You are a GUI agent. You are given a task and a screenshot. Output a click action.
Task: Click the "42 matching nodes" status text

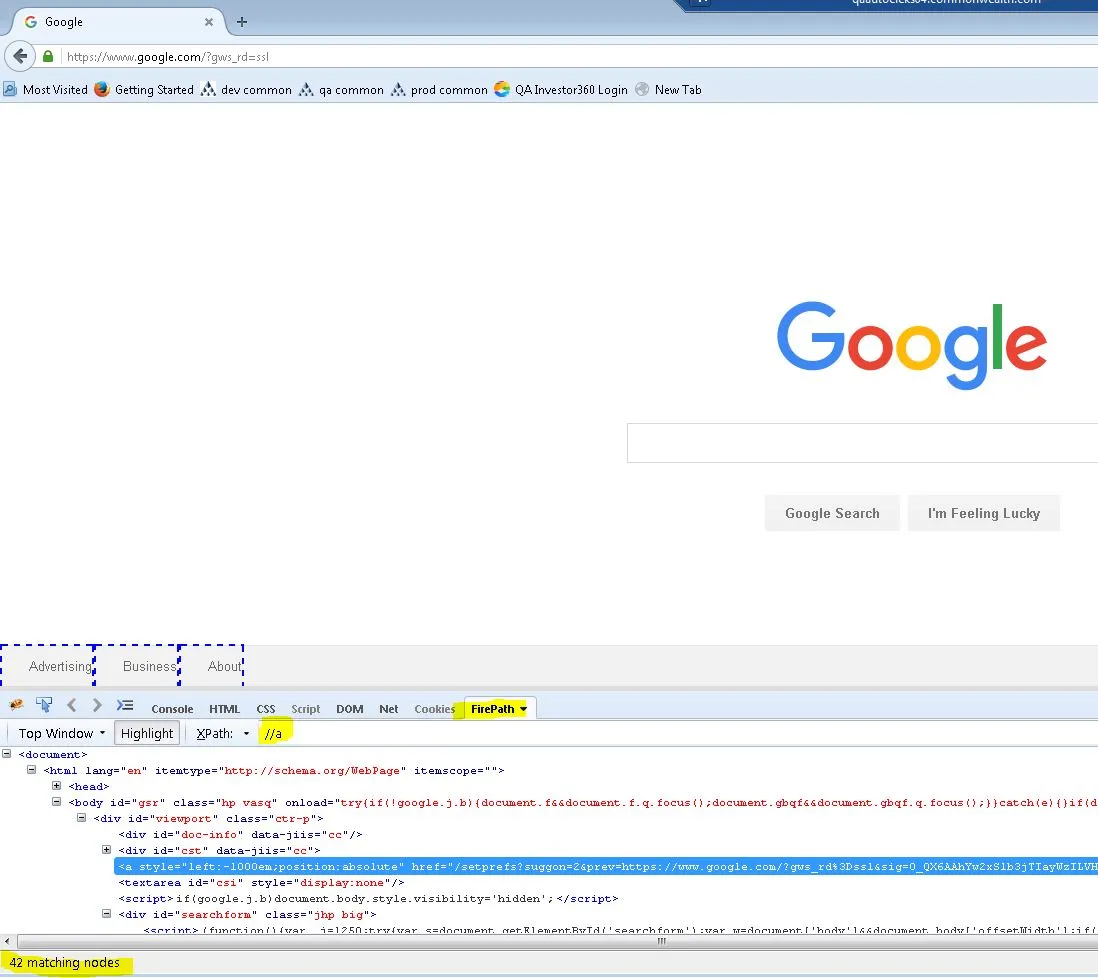pyautogui.click(x=64, y=963)
